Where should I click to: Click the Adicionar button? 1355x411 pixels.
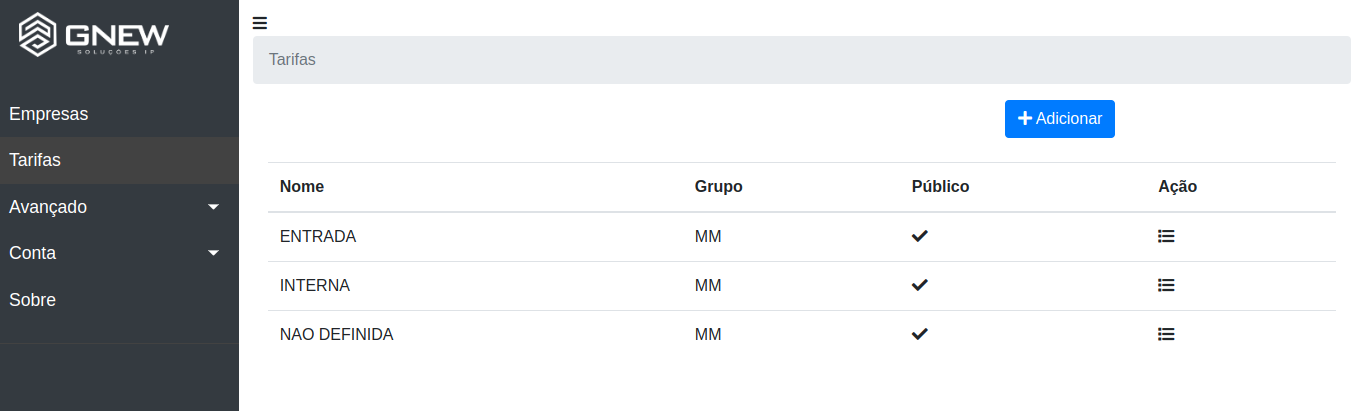click(1060, 119)
